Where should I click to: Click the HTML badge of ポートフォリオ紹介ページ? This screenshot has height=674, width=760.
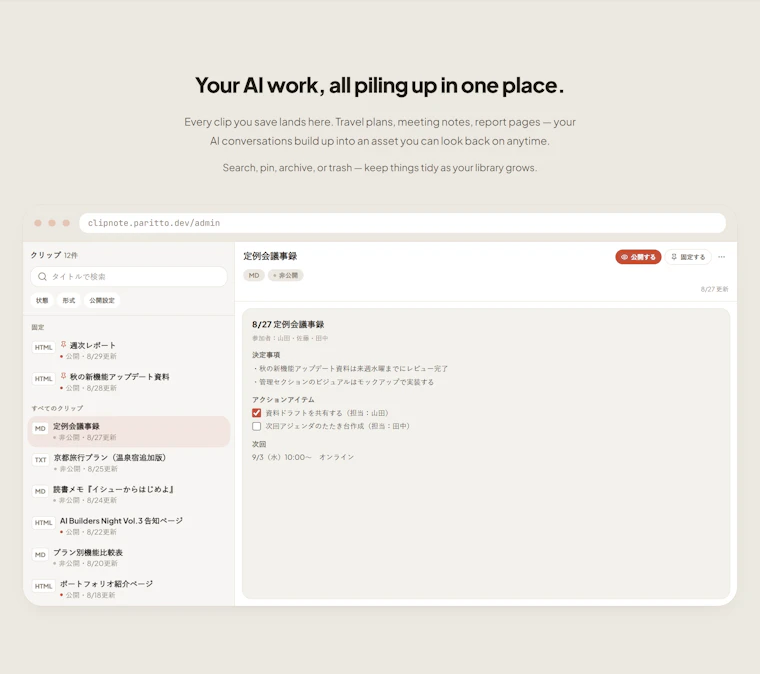coord(43,586)
